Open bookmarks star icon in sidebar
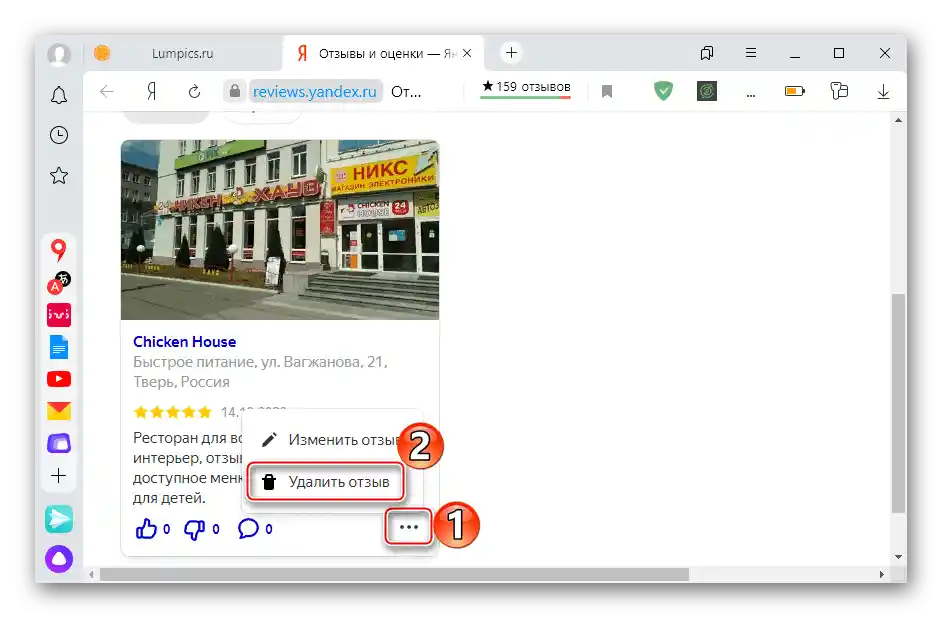This screenshot has height=625, width=942. point(59,175)
